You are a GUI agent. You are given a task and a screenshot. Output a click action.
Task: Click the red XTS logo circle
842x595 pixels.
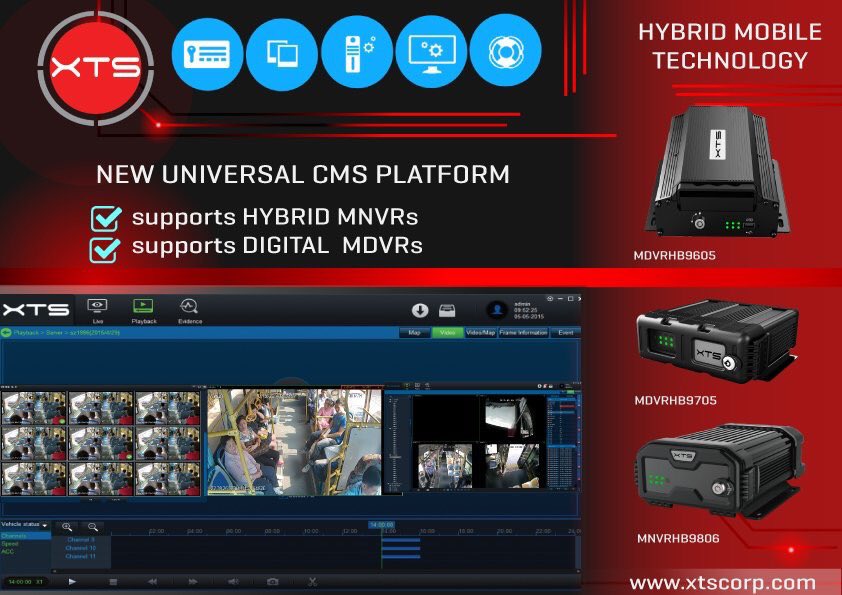click(95, 68)
